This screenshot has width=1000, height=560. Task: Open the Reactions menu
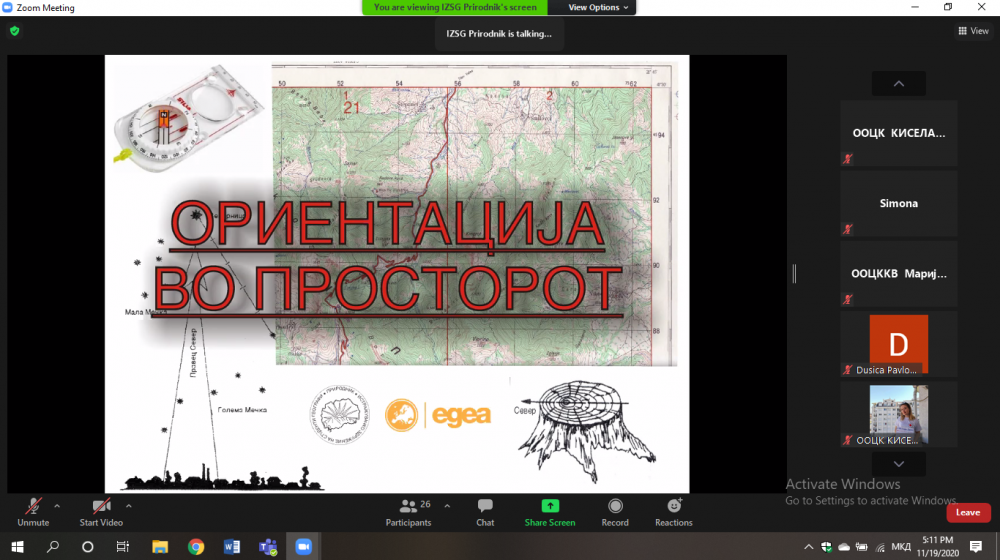[x=673, y=512]
